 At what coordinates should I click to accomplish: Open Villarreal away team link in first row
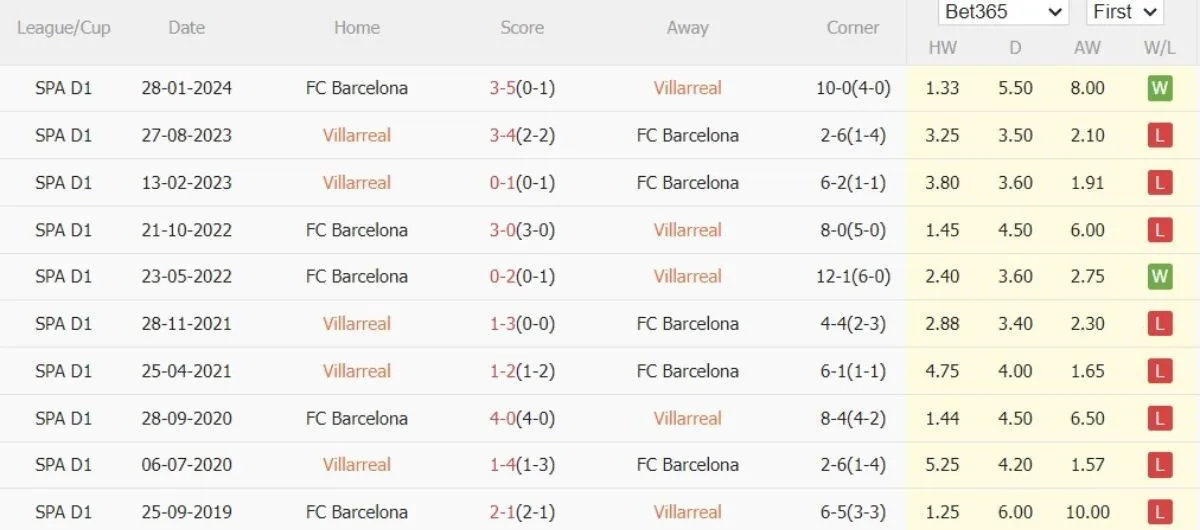687,88
